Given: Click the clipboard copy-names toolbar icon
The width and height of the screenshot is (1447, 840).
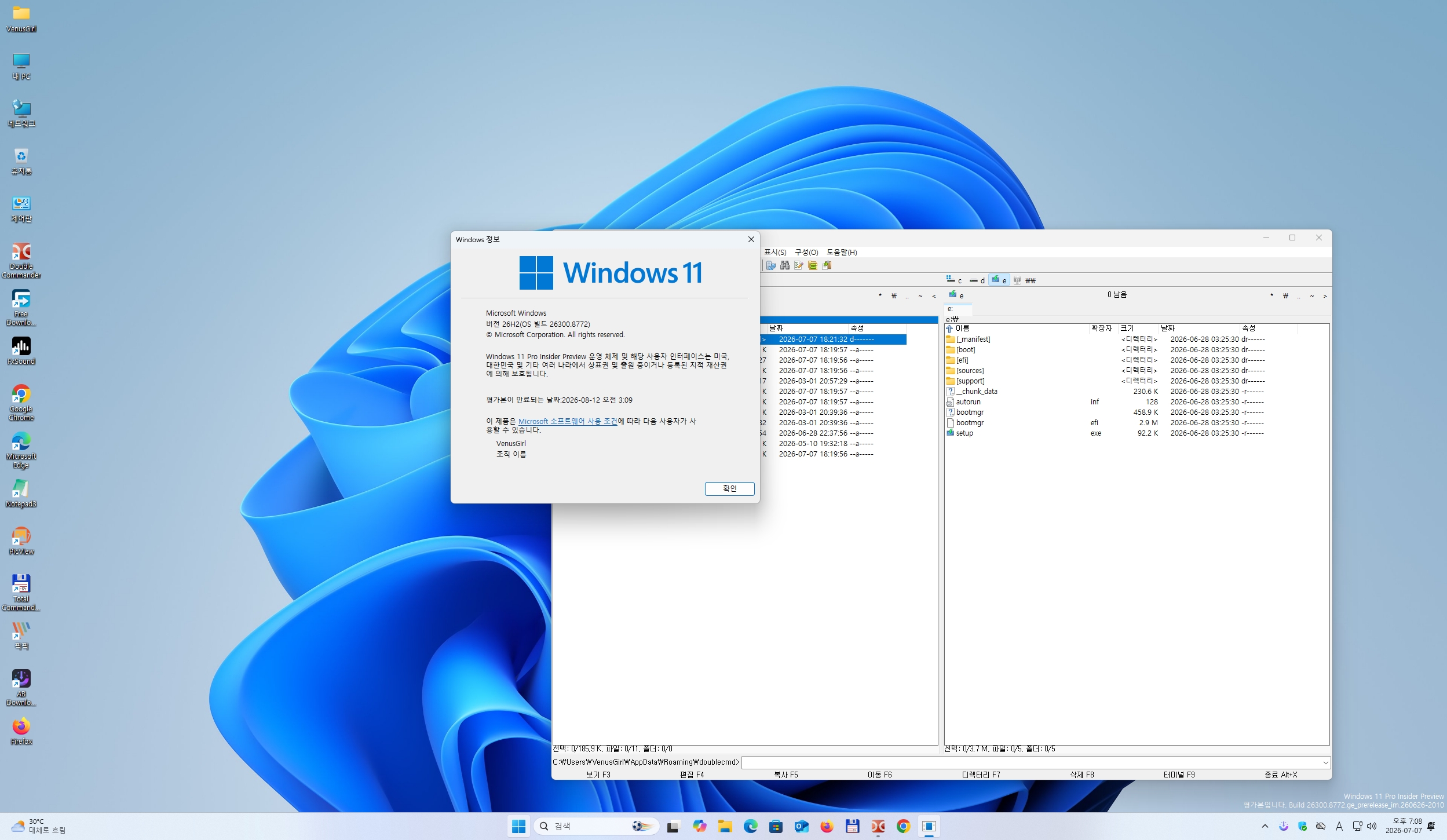Looking at the screenshot, I should point(827,265).
